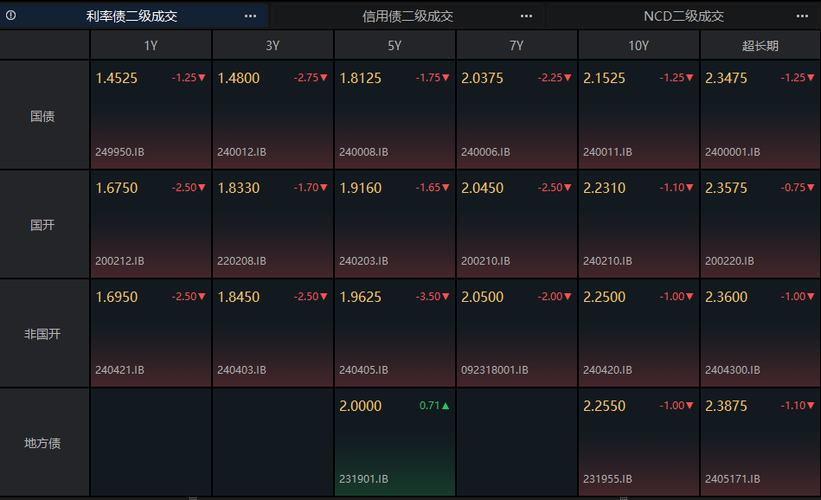The image size is (821, 500).
Task: Click the 10Y column header
Action: (638, 45)
